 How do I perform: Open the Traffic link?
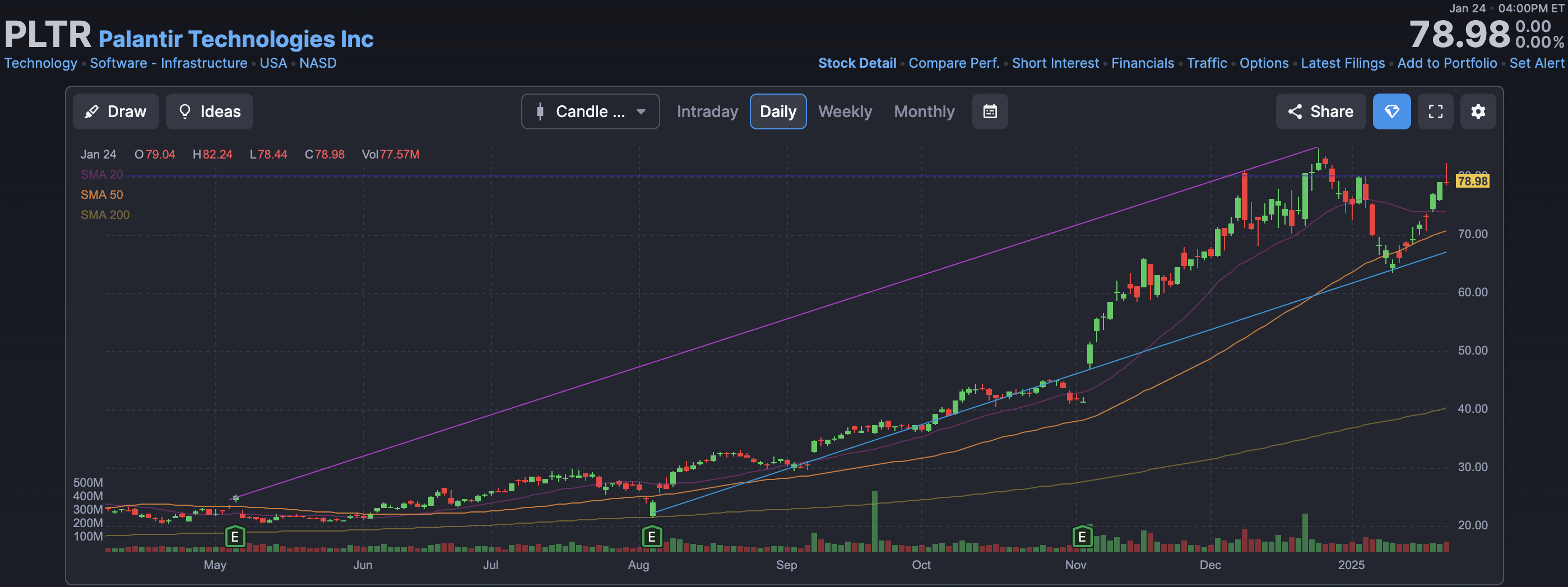pyautogui.click(x=1207, y=63)
